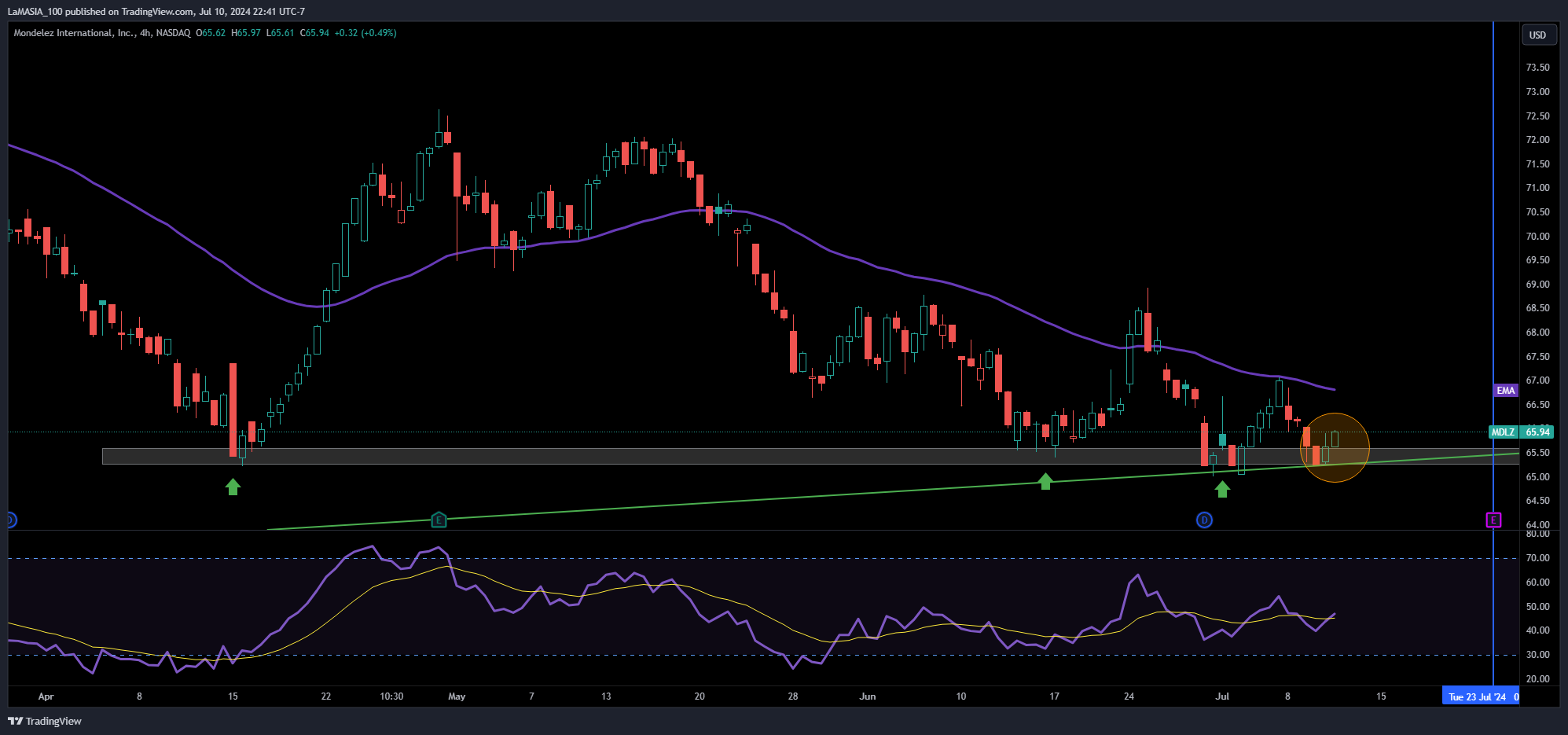1568x735 pixels.
Task: Click the 'O65.62' open value
Action: [211, 33]
